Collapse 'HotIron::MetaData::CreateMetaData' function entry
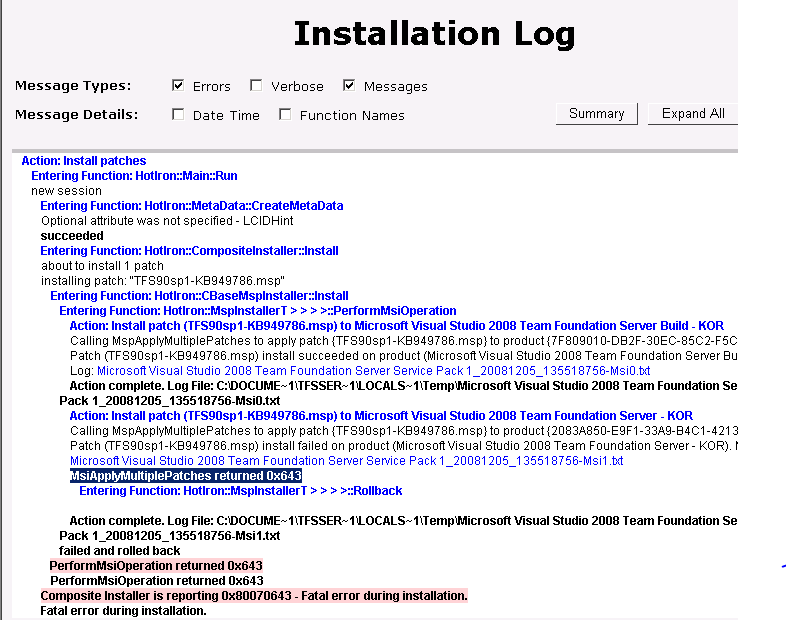 [191, 206]
